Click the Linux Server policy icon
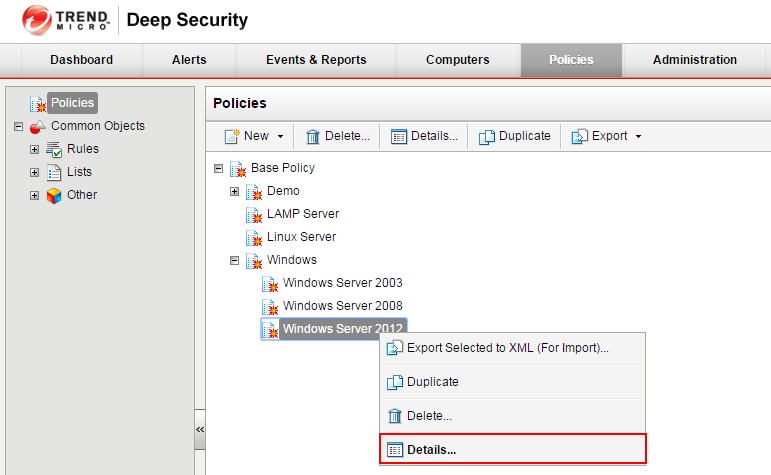This screenshot has height=475, width=771. pos(254,238)
